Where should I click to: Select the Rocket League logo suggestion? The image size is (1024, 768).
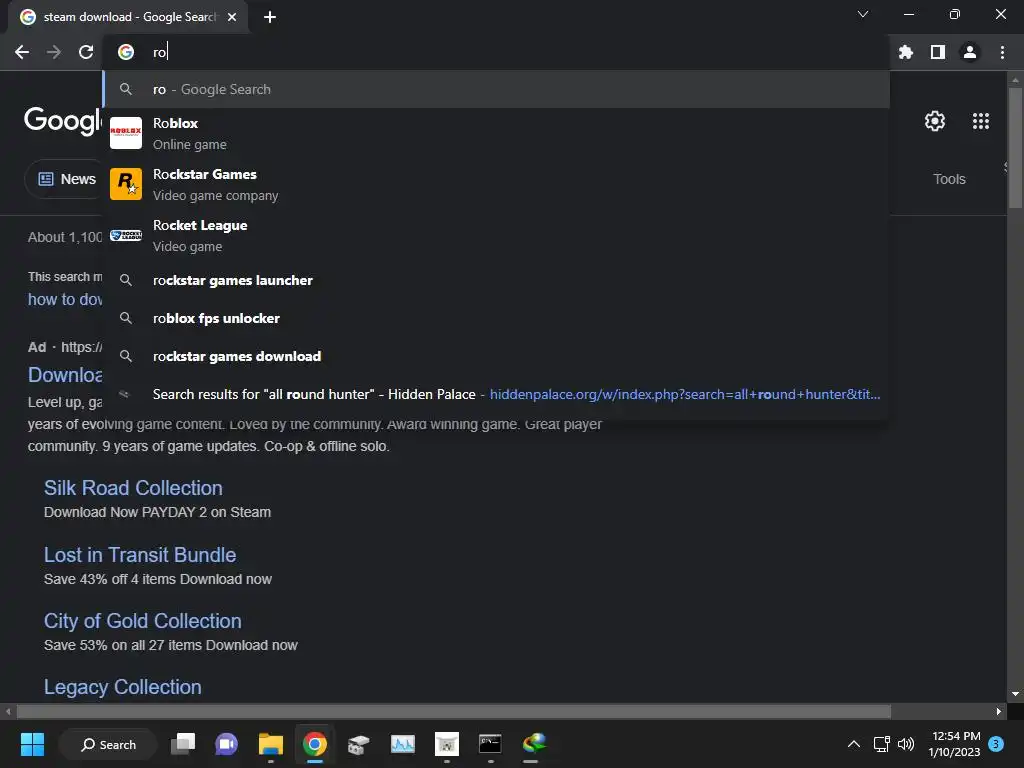coord(125,235)
